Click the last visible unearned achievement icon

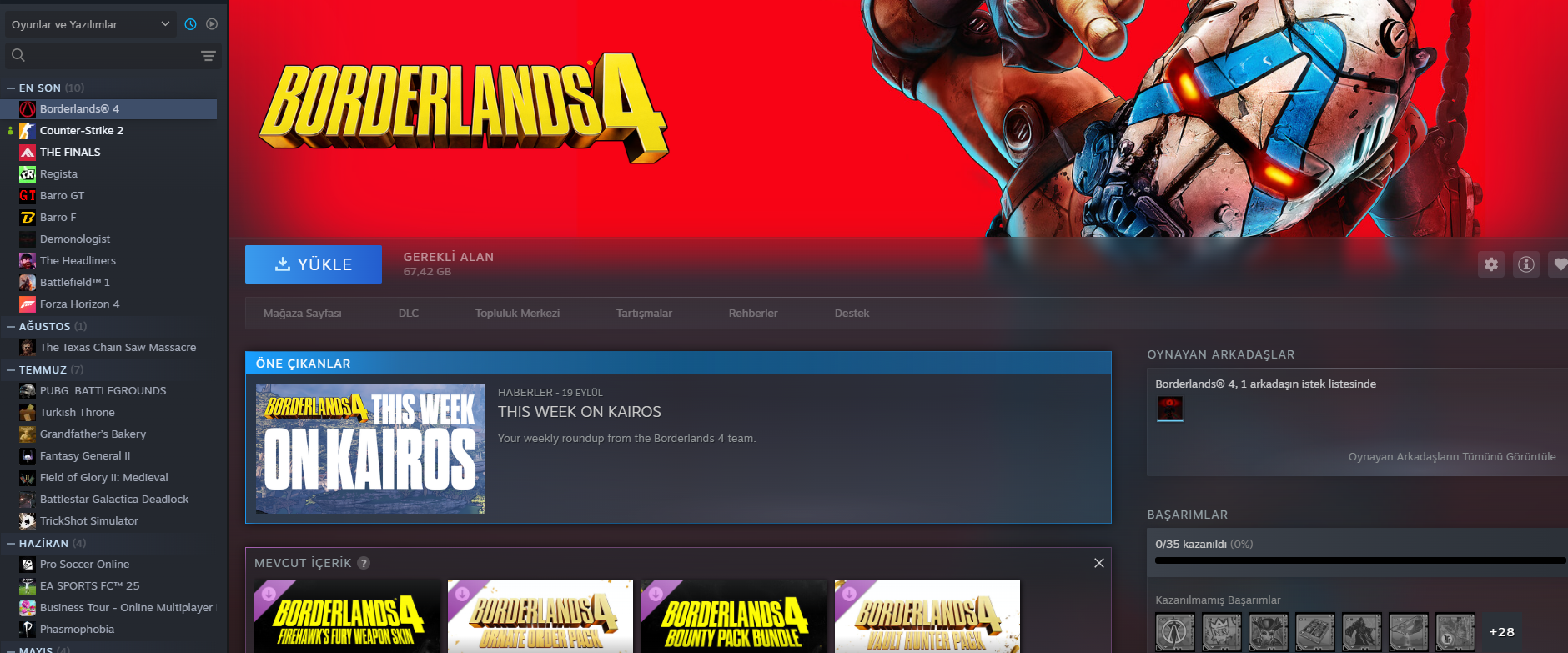tap(1455, 632)
